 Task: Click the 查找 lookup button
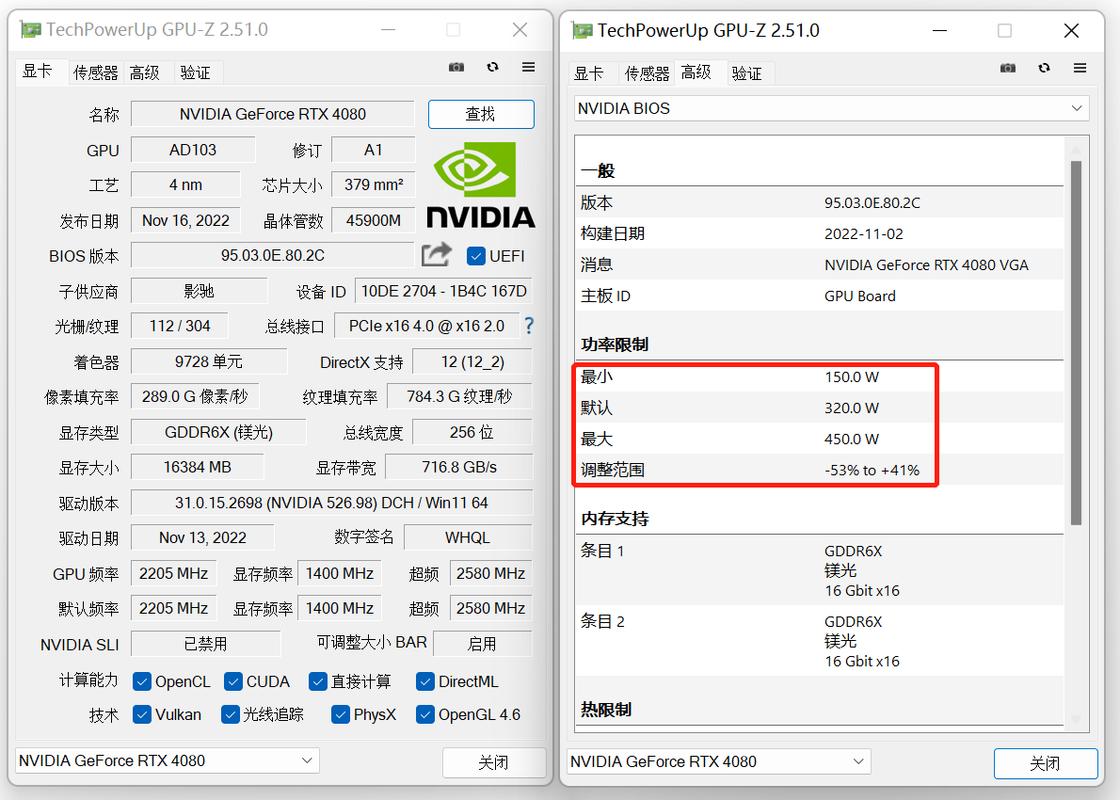click(x=481, y=114)
